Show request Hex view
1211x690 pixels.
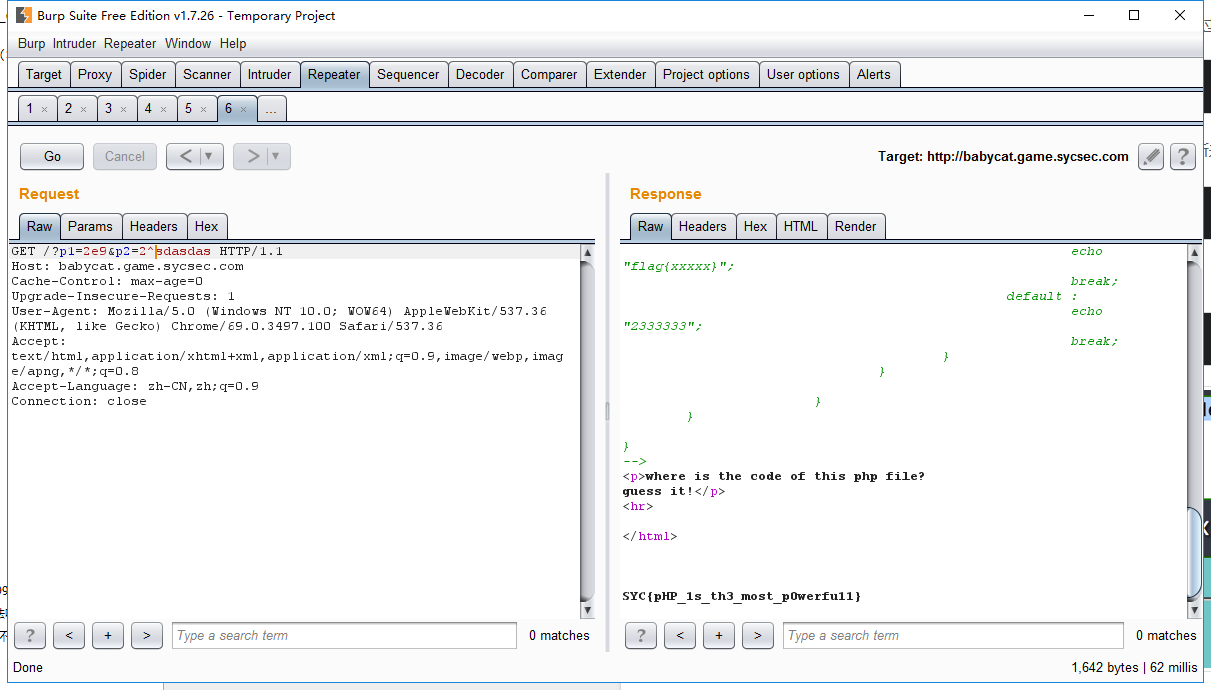[207, 226]
